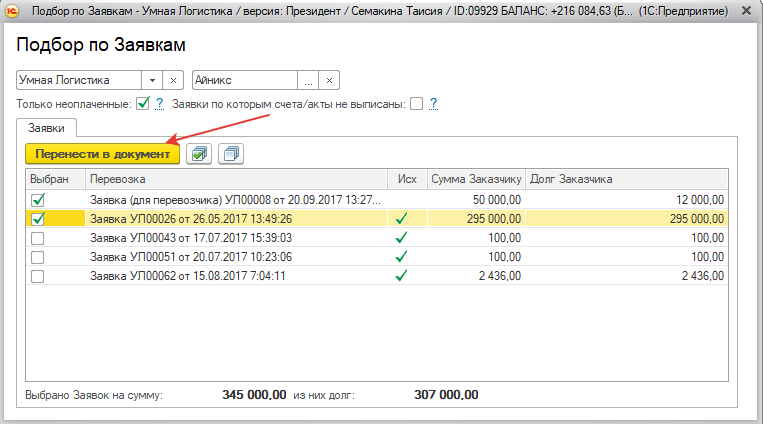Click the Исх checkmark in УЛ00051 row

pos(401,257)
